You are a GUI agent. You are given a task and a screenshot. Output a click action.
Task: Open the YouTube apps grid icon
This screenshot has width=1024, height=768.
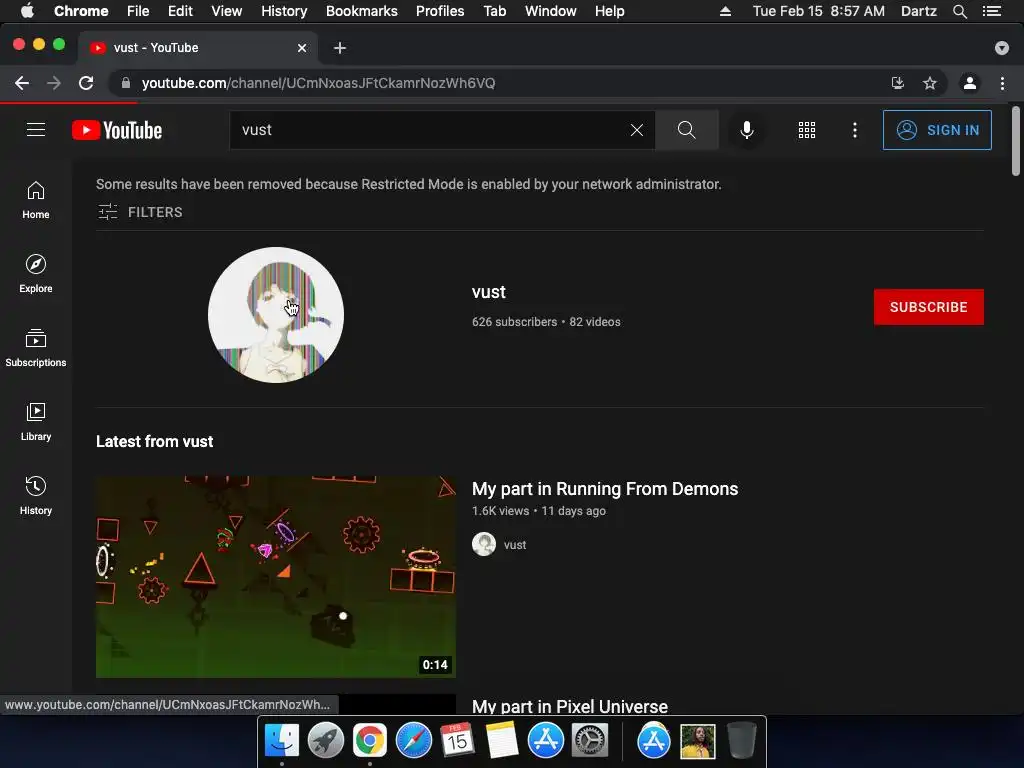(807, 130)
